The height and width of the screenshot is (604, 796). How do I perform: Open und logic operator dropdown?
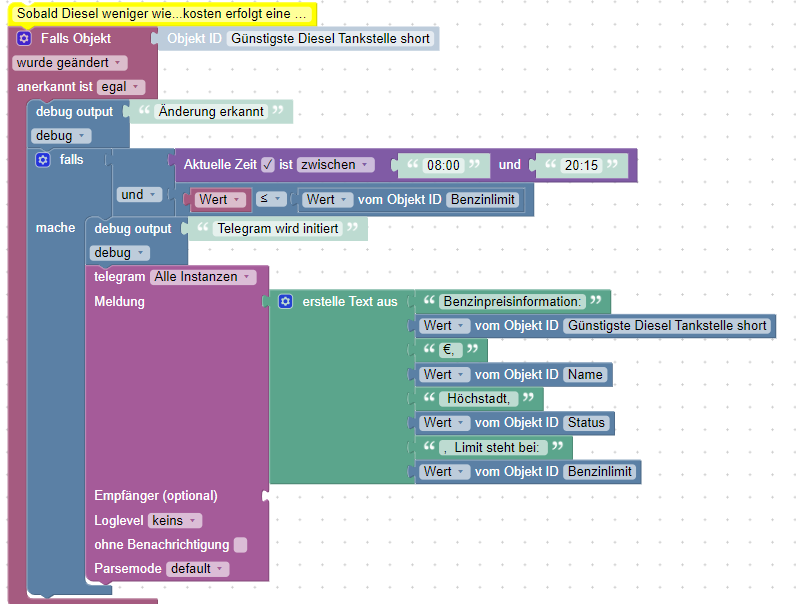(139, 195)
